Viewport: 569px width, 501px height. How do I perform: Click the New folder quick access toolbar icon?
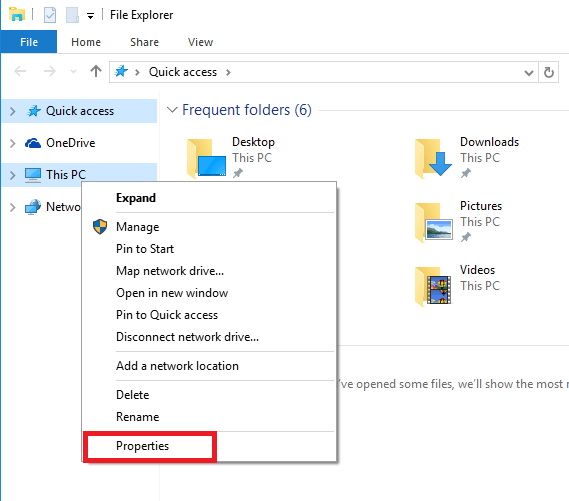click(72, 15)
